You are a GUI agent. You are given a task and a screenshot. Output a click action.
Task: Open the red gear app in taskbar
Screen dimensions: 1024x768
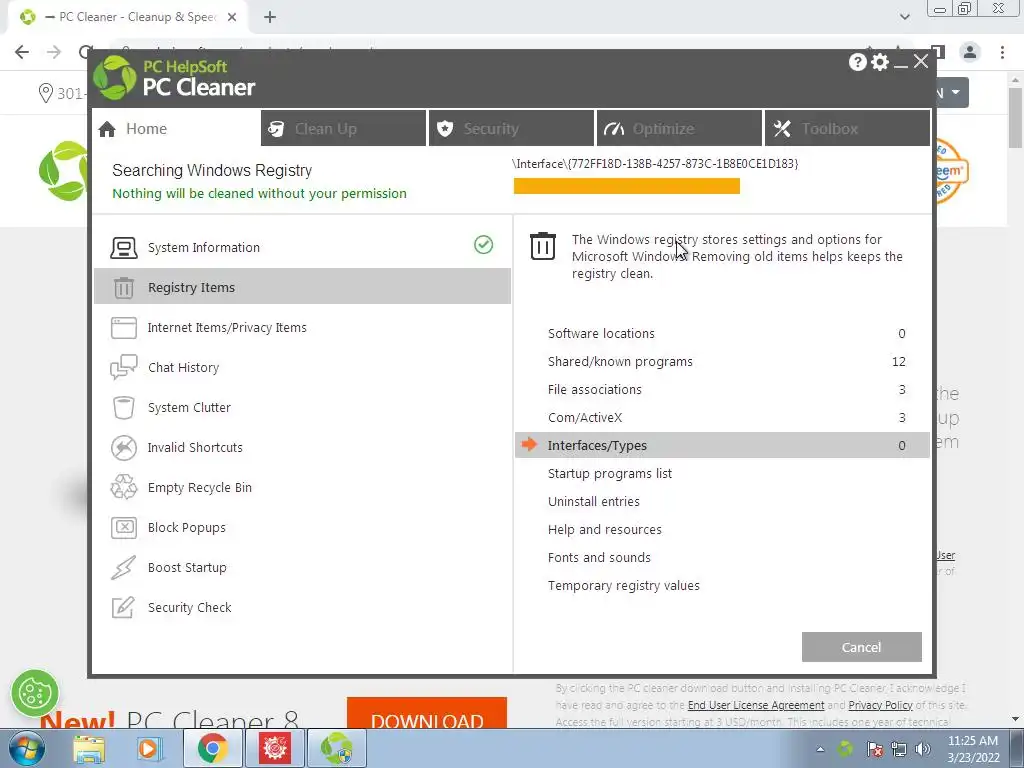275,748
